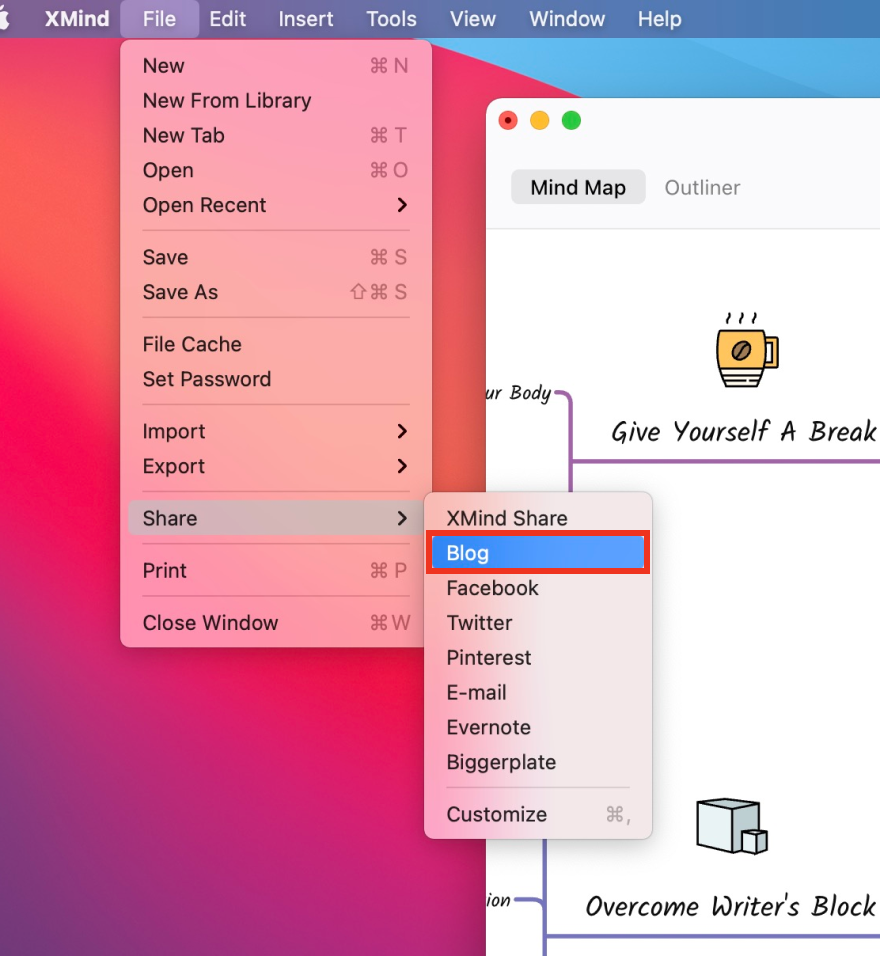Open the Tools menu
The image size is (880, 956).
391,19
